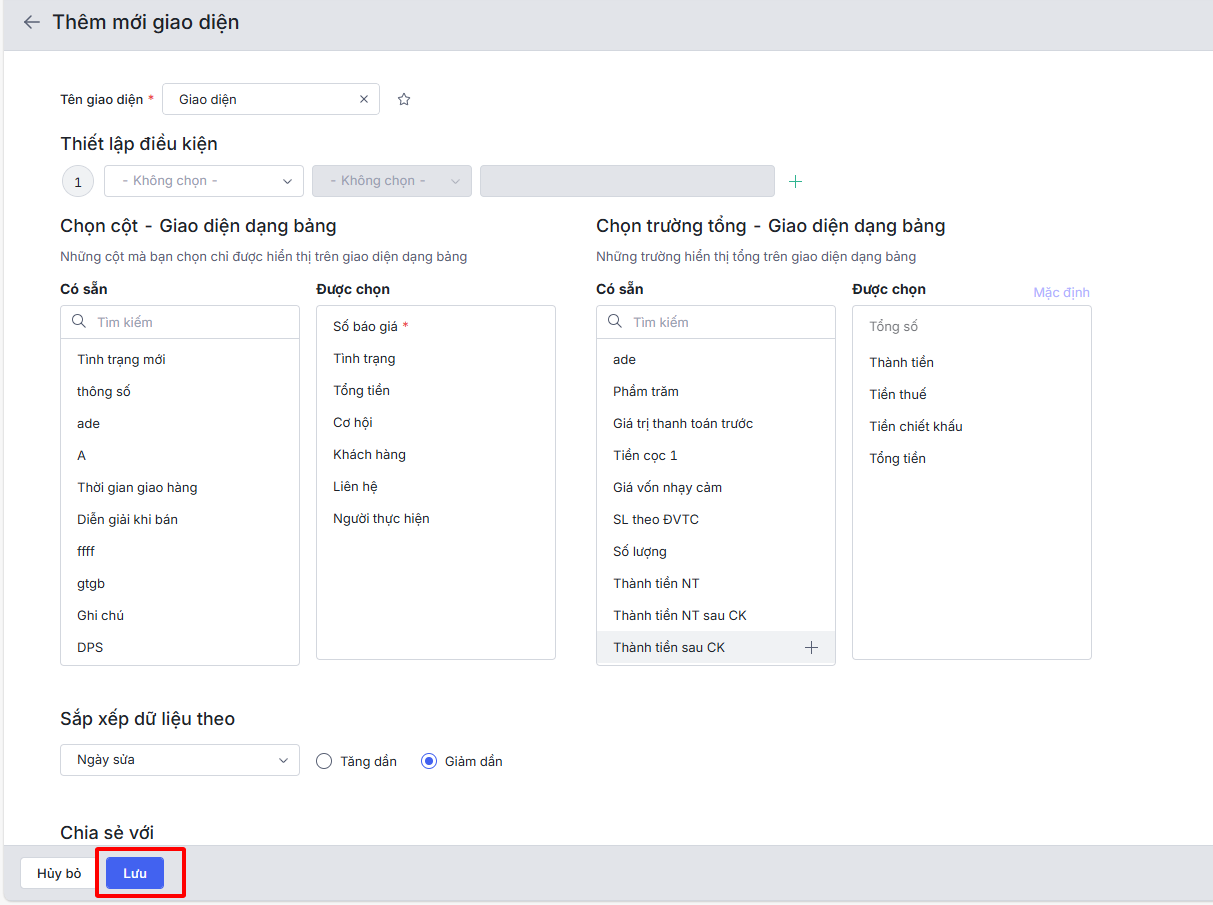The height and width of the screenshot is (905, 1213).
Task: Focus the Tên giao diện name field
Action: tap(262, 99)
